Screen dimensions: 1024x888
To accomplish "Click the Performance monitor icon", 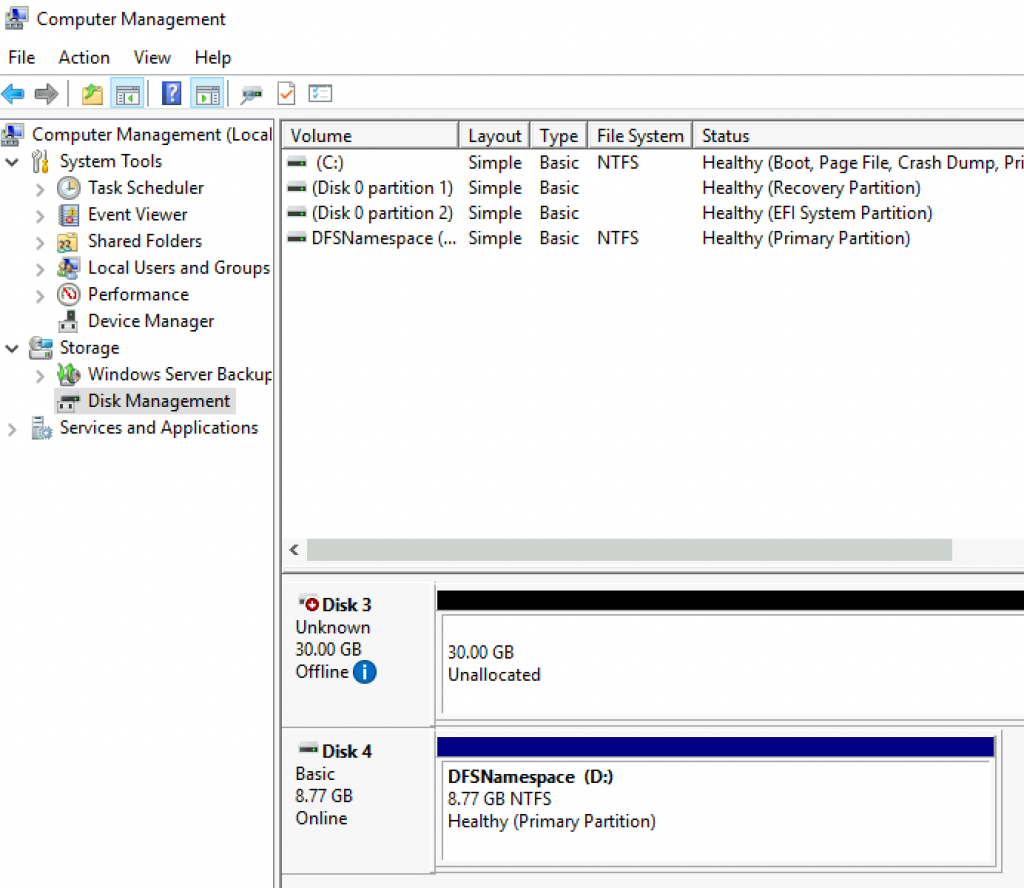I will coord(69,294).
